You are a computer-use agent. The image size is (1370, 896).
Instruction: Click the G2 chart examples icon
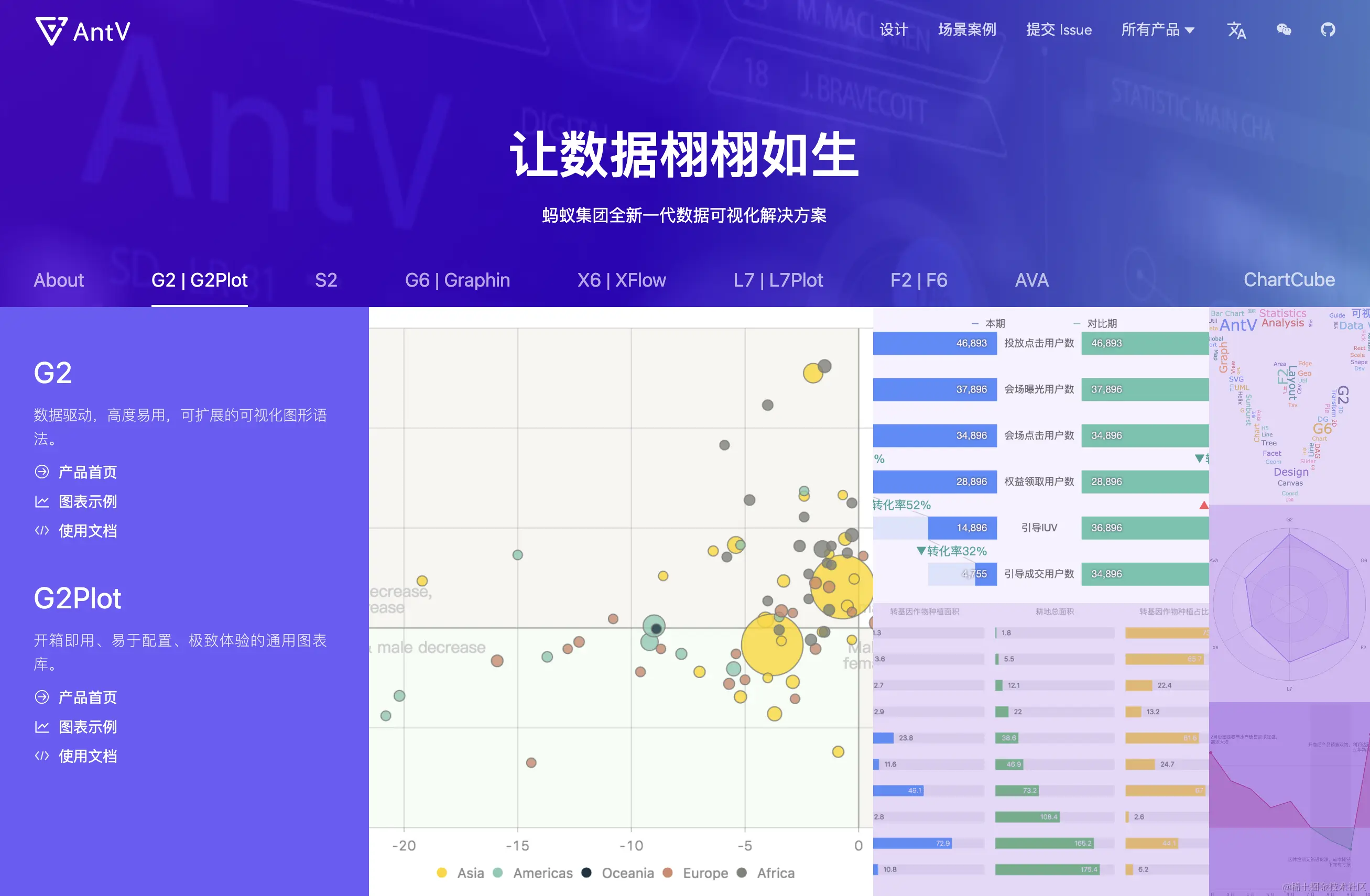point(42,501)
